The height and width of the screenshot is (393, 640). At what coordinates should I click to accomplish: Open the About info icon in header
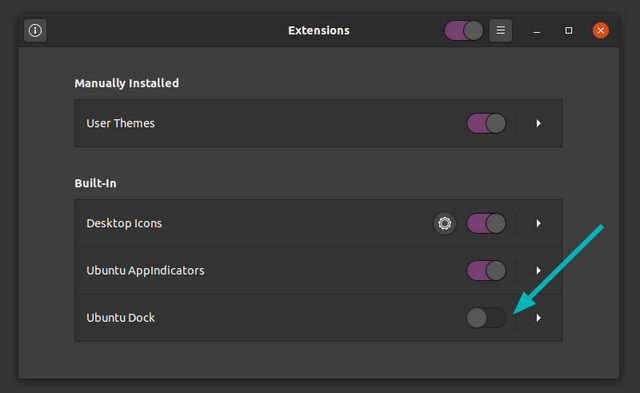35,30
